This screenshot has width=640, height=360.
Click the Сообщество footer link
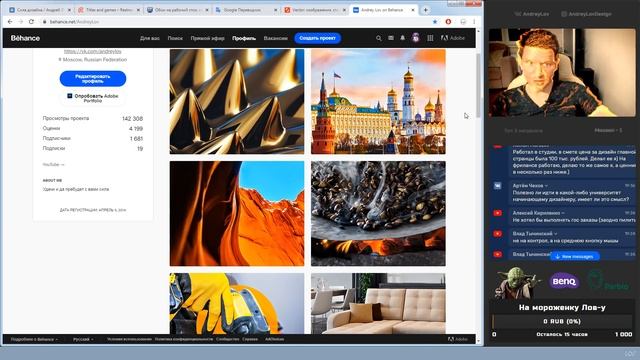(228, 339)
